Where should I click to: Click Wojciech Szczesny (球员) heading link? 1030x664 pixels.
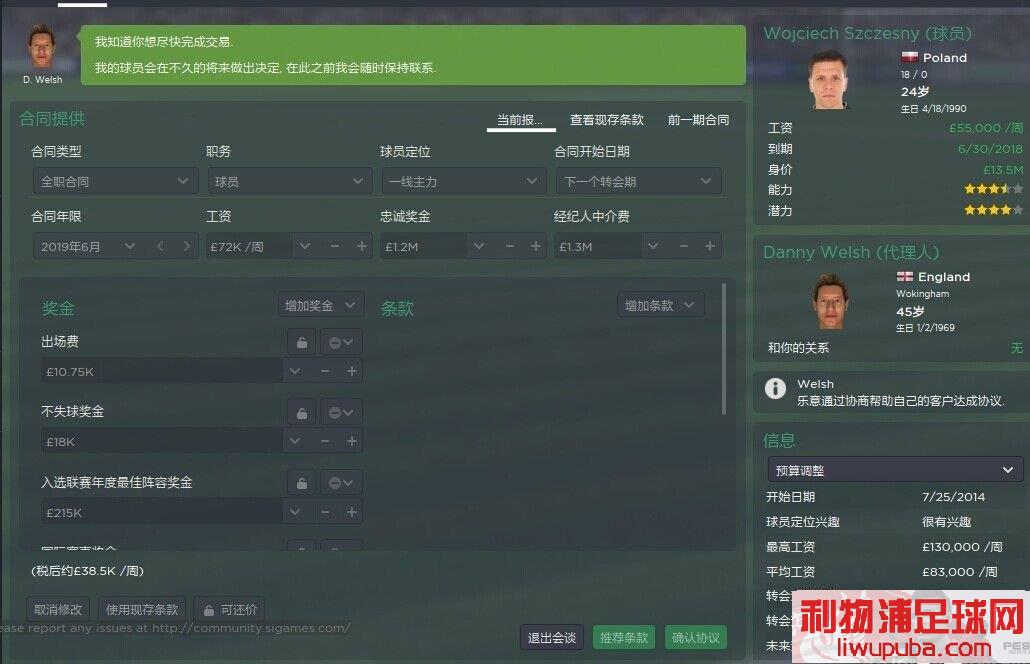(867, 33)
